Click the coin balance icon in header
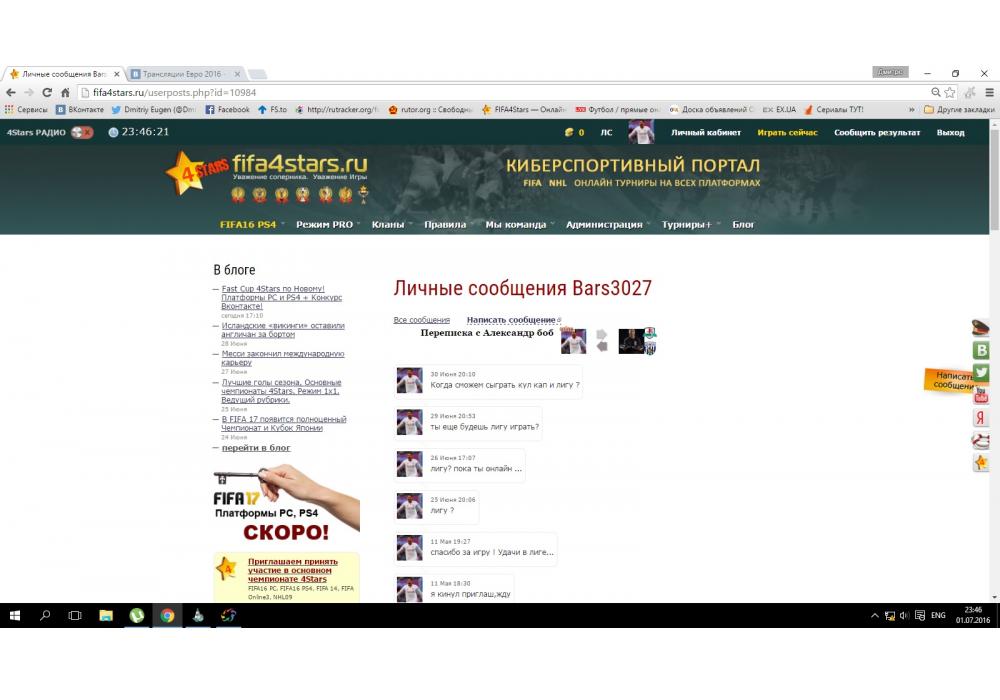The width and height of the screenshot is (1000, 700). [x=569, y=133]
